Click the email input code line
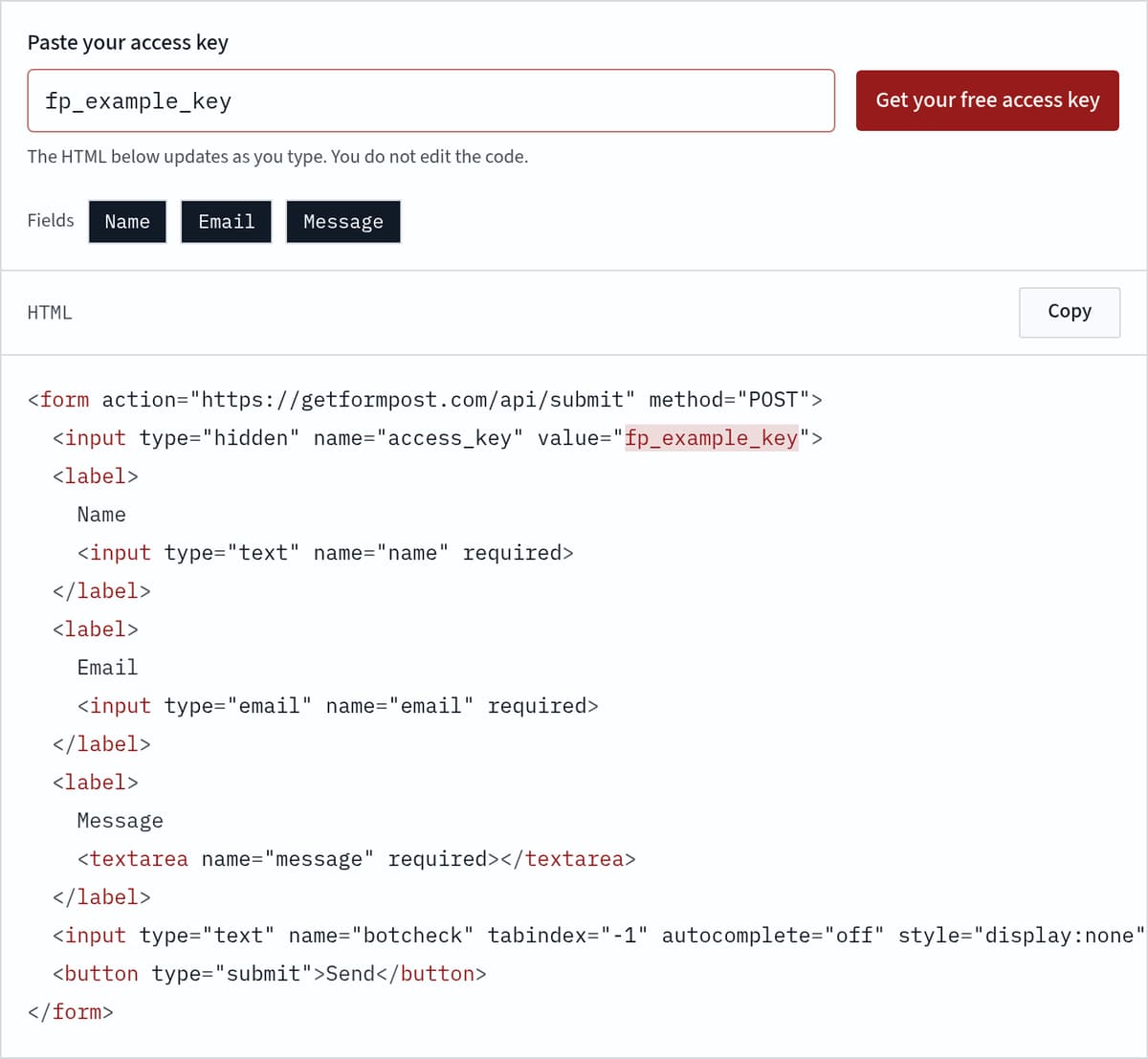Viewport: 1148px width, 1059px height. click(338, 706)
